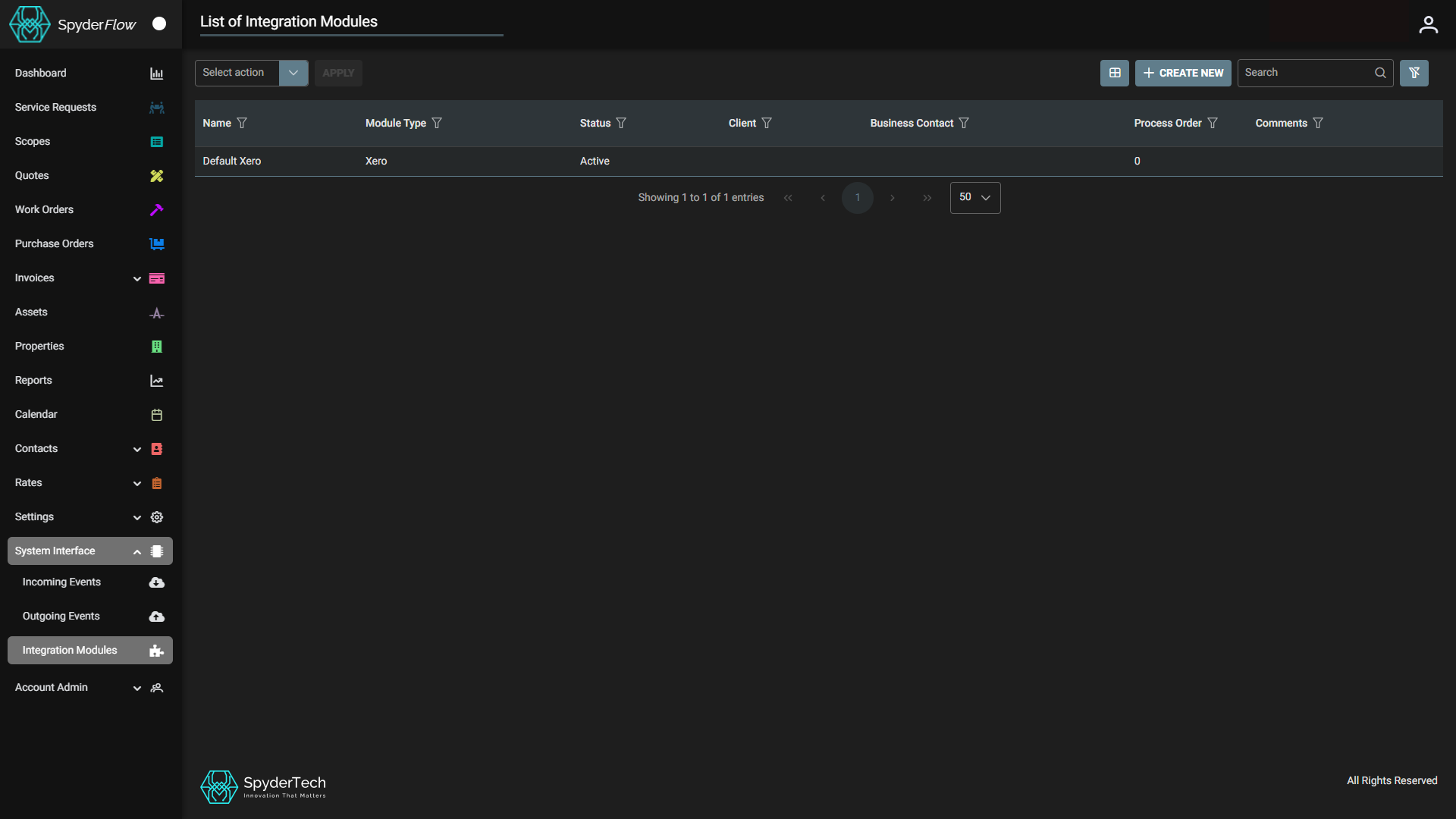
Task: Open the Select action dropdown arrow
Action: 293,73
